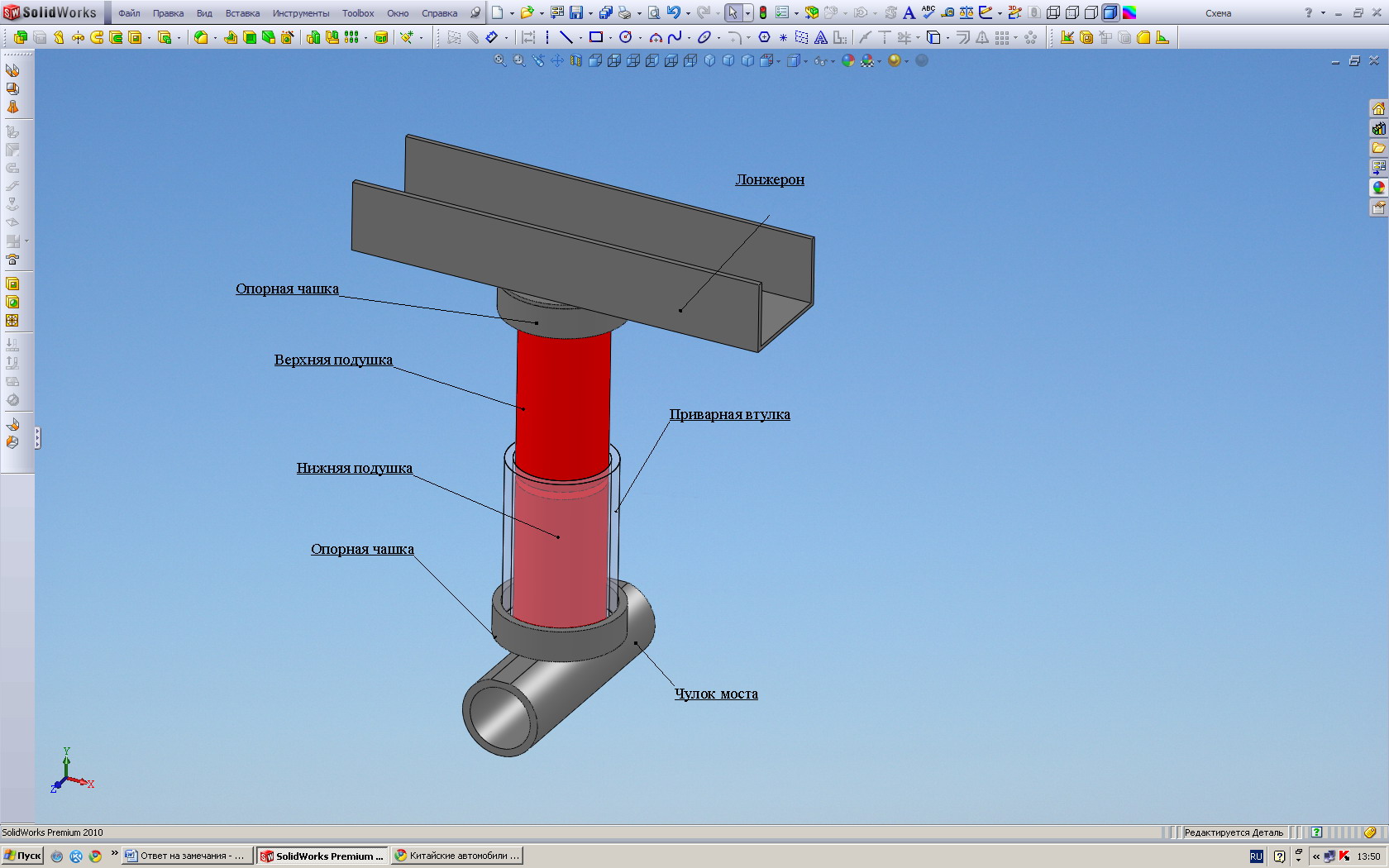Toggle Wireframe display style

pos(1053,13)
